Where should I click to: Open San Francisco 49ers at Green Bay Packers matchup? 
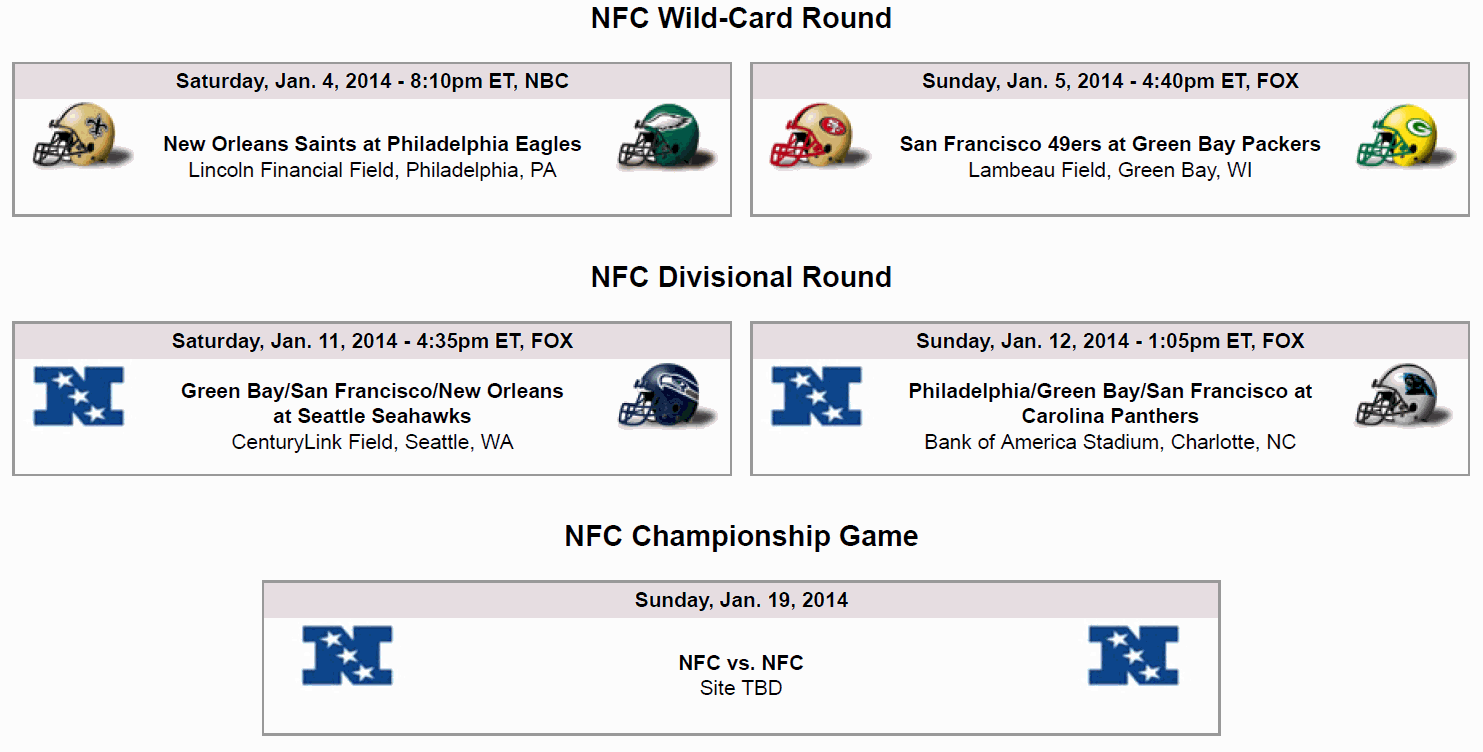(1110, 144)
